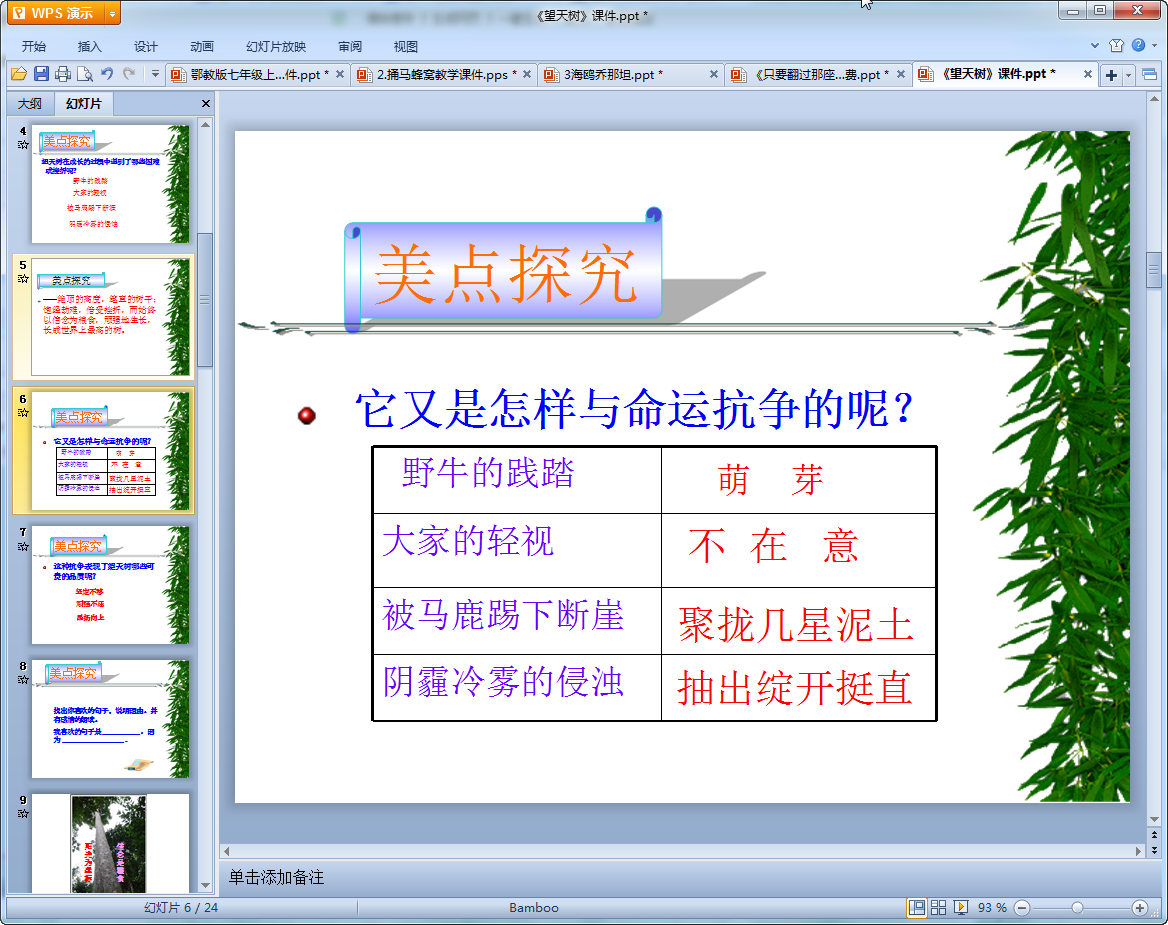Switch to slide sorter view icon

939,908
